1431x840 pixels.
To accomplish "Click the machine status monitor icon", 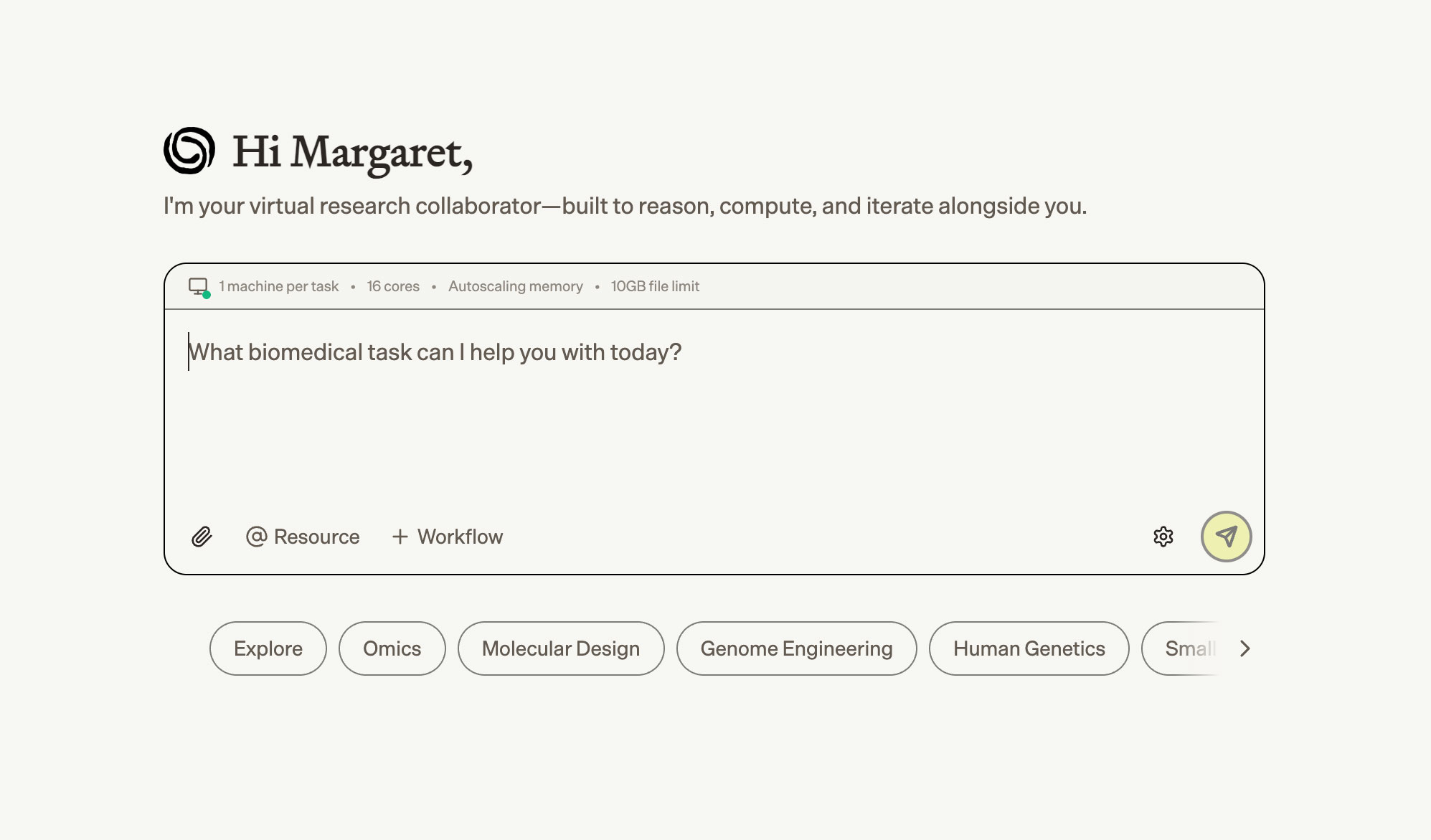I will point(199,287).
